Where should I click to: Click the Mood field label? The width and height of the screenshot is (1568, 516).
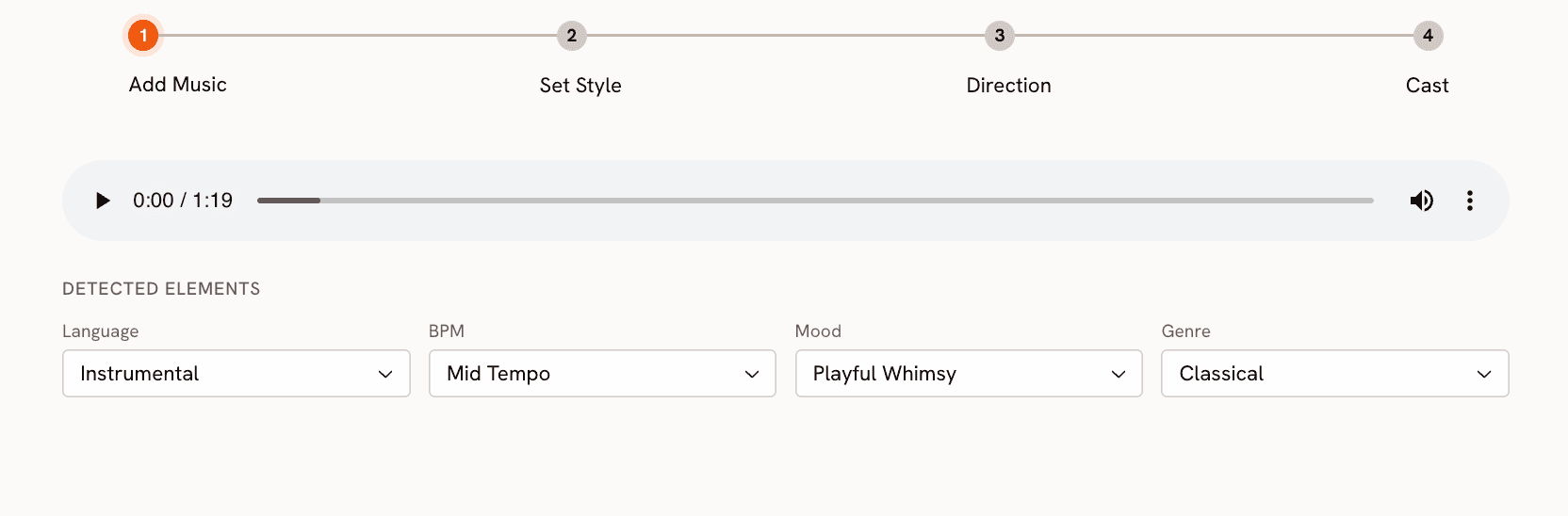pyautogui.click(x=818, y=331)
